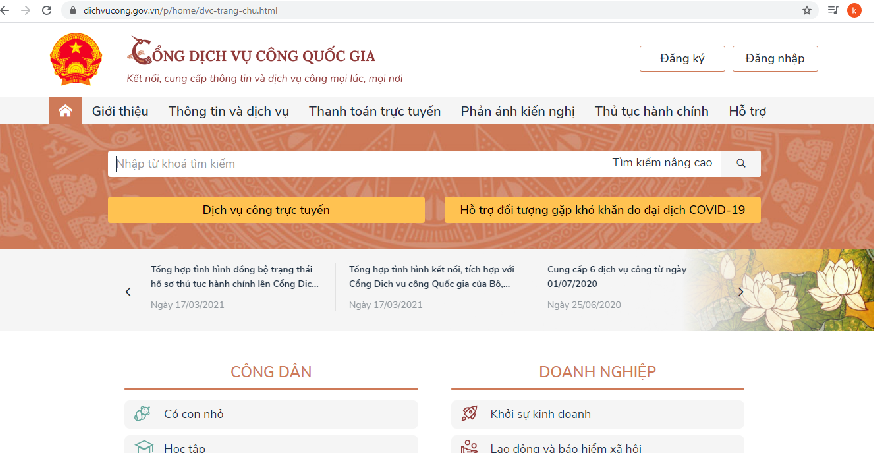The width and height of the screenshot is (874, 453).
Task: Open Thanh toán trực tuyến menu
Action: click(375, 111)
